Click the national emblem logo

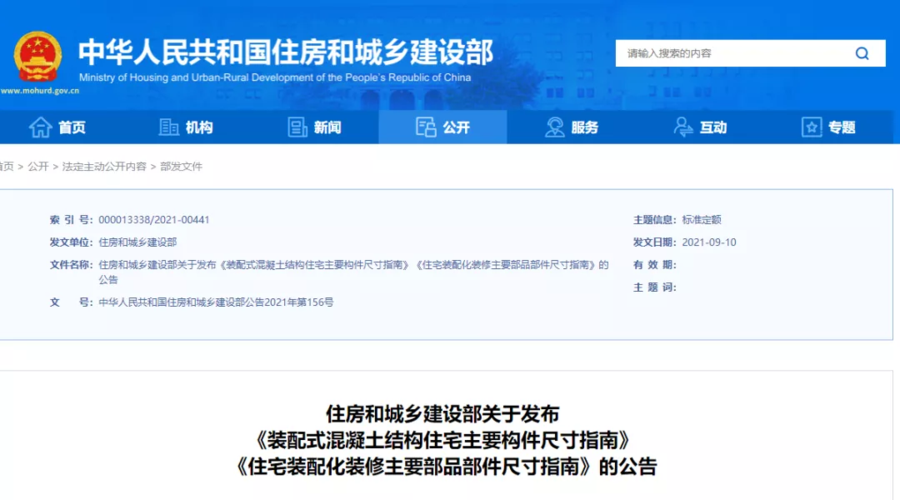tap(38, 57)
